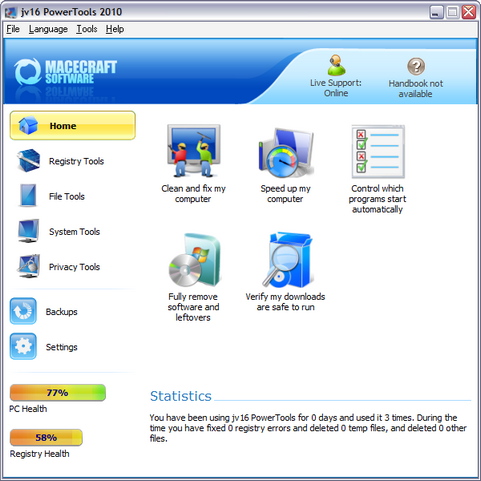481x481 pixels.
Task: Click the Settings gear icon
Action: (x=23, y=346)
